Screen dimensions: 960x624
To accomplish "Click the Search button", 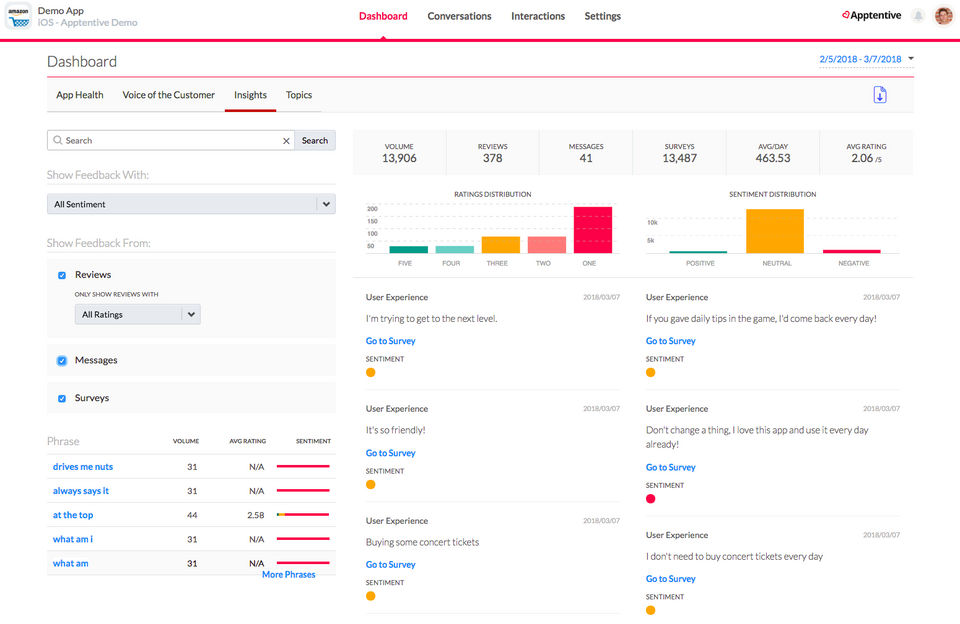I will point(315,141).
